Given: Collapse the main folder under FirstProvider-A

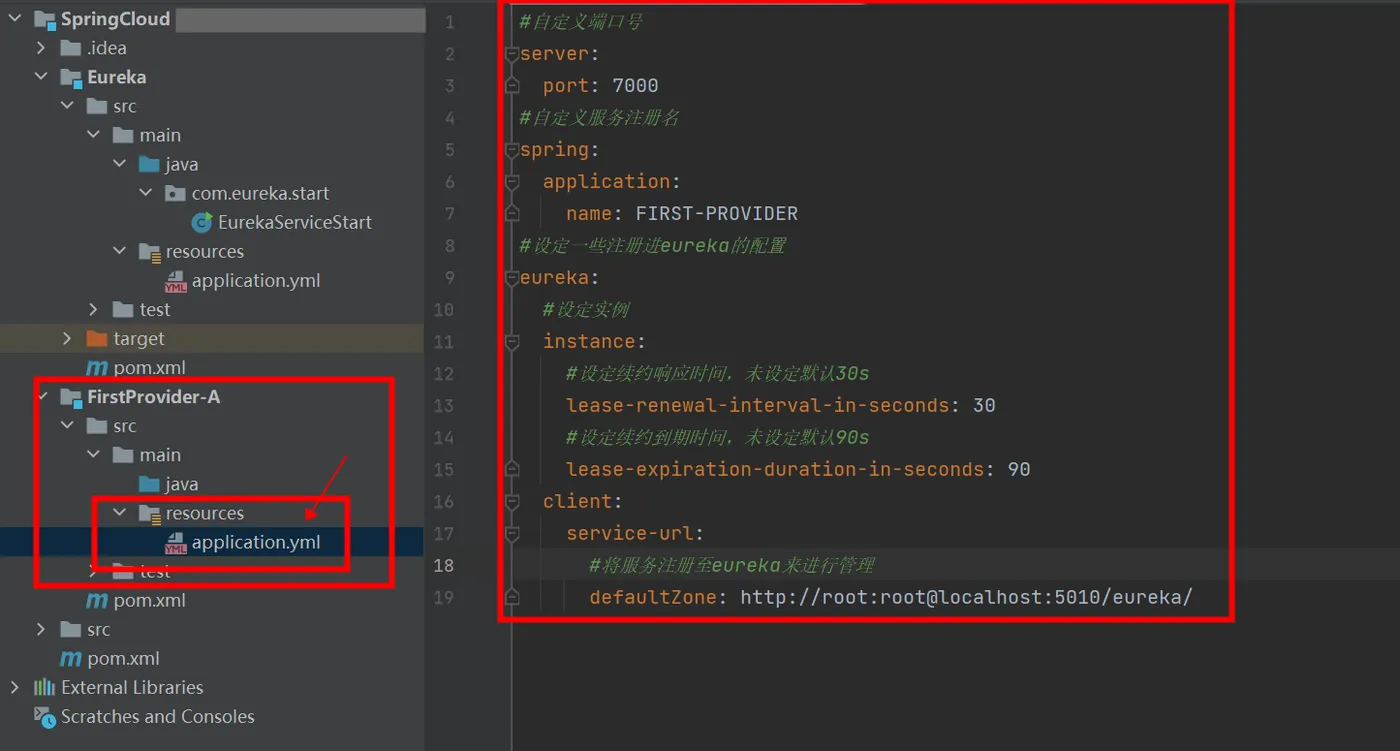Looking at the screenshot, I should (x=93, y=455).
